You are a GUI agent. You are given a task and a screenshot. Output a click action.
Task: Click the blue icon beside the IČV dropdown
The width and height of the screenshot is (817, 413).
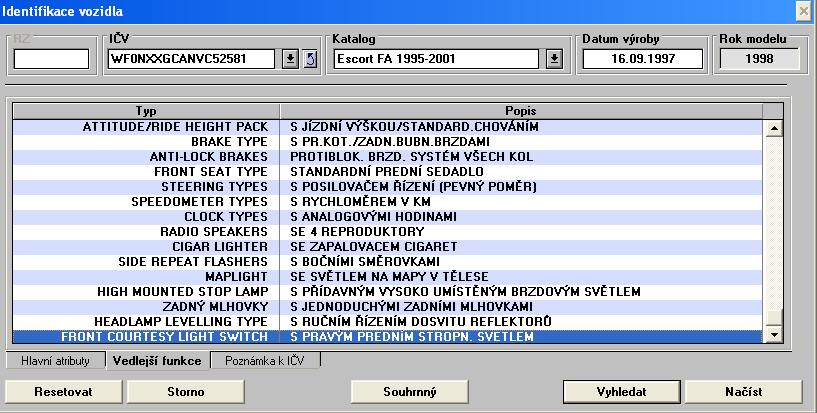(309, 59)
